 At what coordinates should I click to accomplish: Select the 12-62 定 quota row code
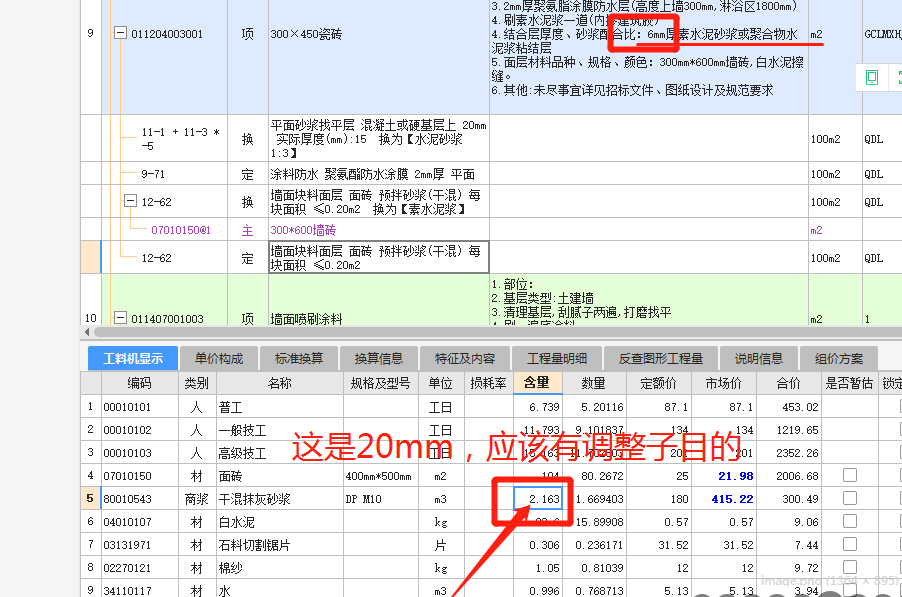point(156,258)
